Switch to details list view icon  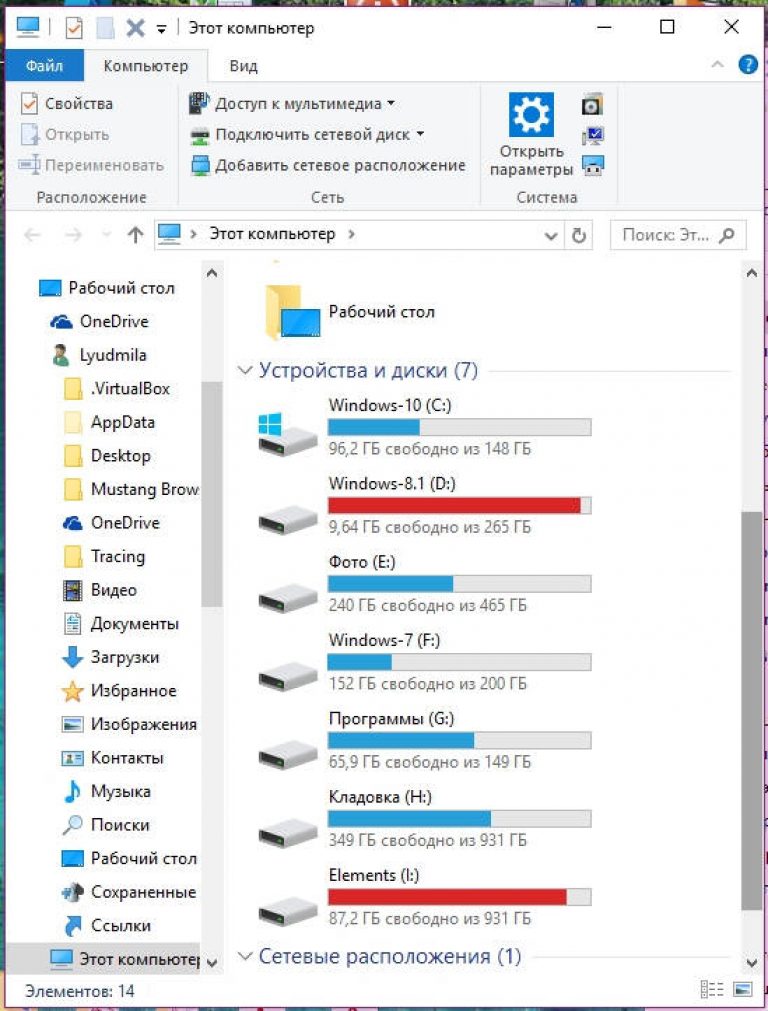(712, 990)
